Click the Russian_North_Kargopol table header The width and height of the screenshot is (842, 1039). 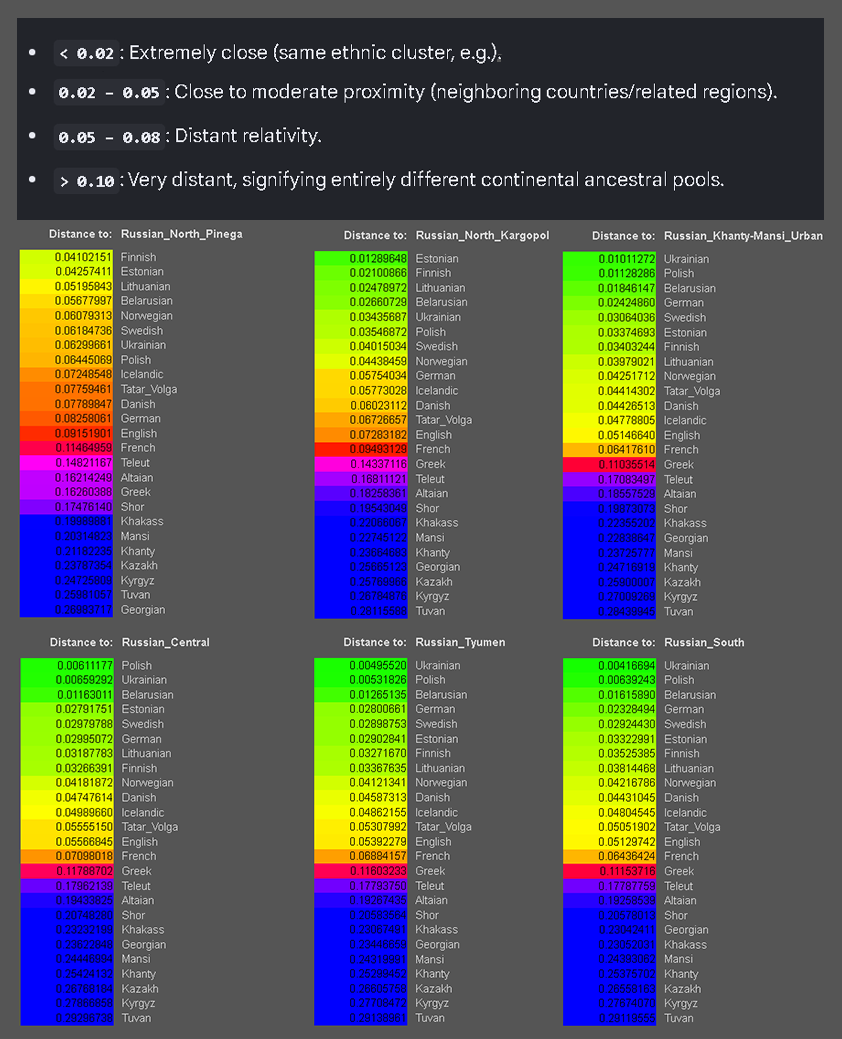click(x=482, y=235)
